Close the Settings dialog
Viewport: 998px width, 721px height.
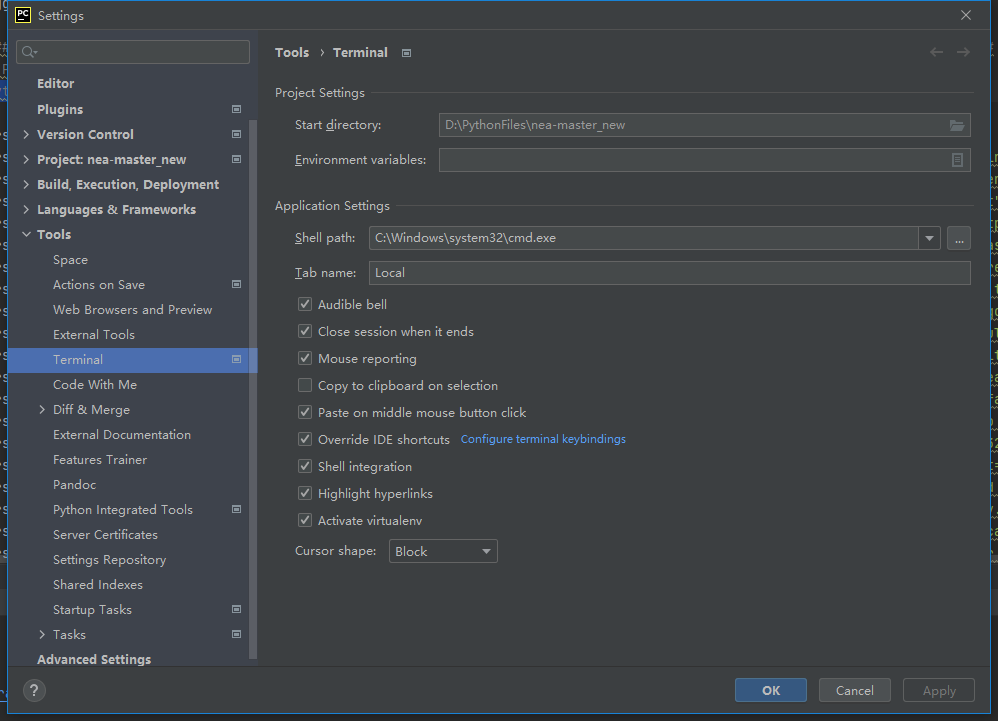(x=966, y=15)
